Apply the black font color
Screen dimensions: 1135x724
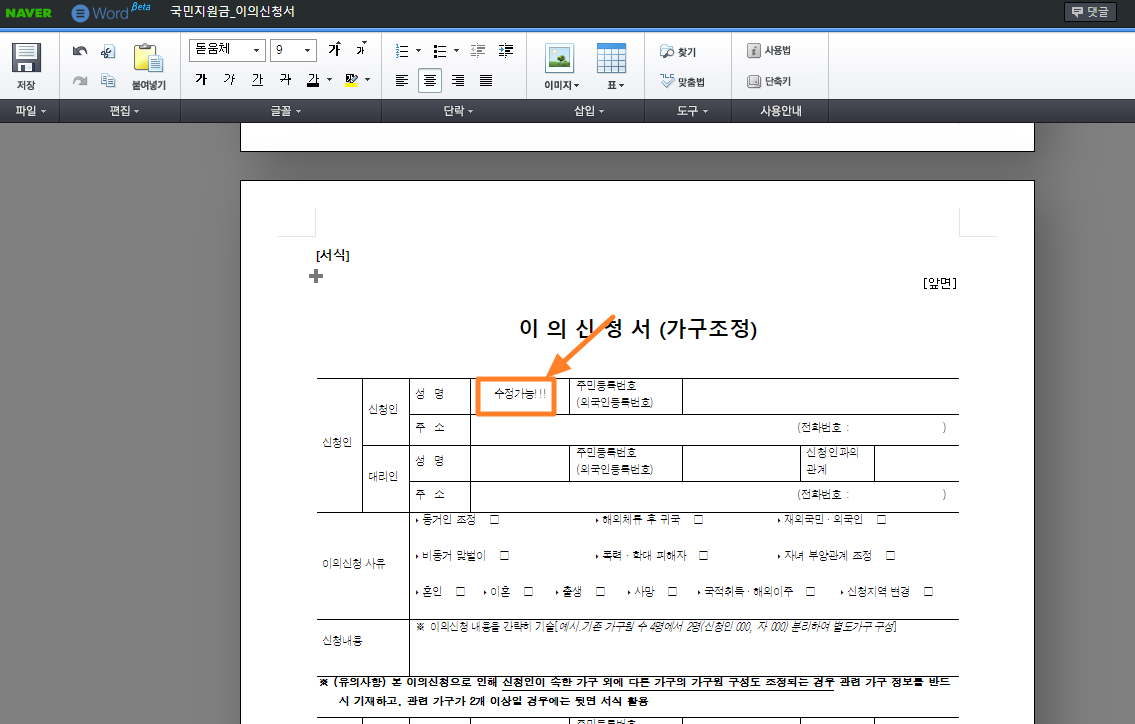click(x=313, y=79)
